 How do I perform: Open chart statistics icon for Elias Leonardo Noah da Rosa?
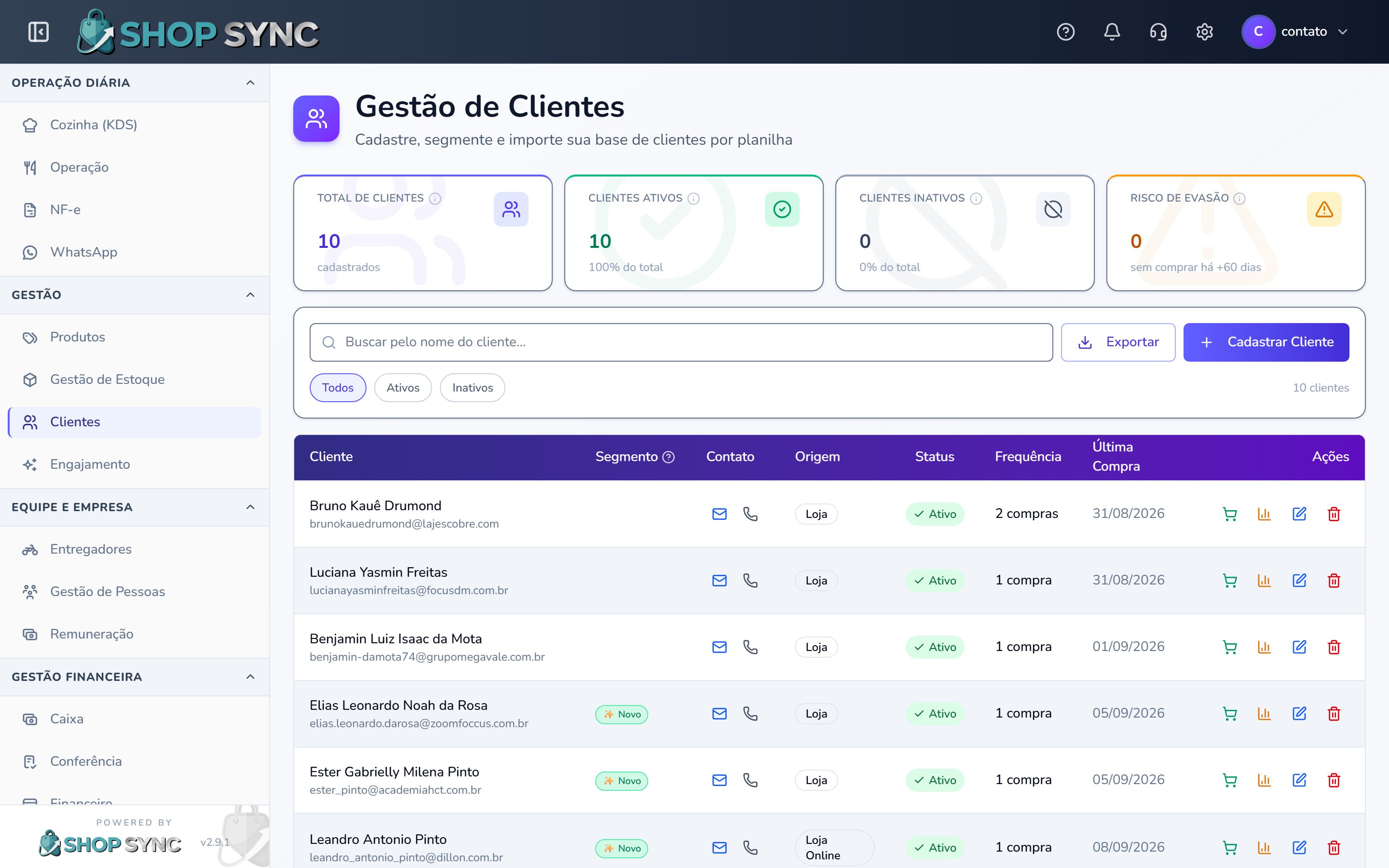pyautogui.click(x=1264, y=714)
